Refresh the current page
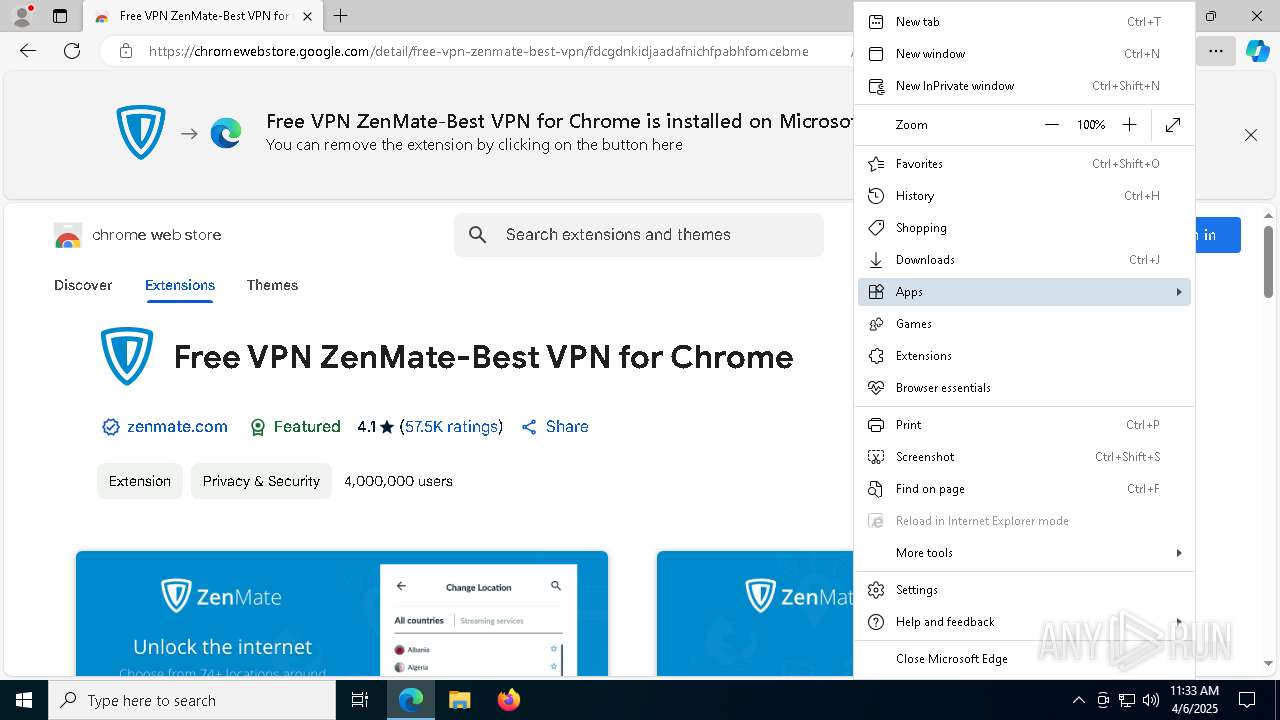This screenshot has width=1280, height=720. [x=72, y=51]
